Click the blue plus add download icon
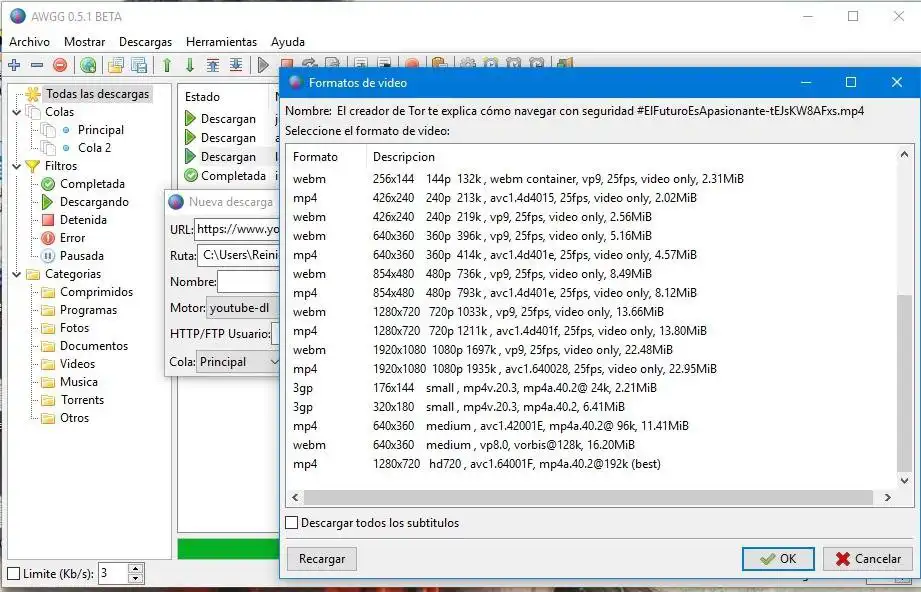 coord(14,65)
